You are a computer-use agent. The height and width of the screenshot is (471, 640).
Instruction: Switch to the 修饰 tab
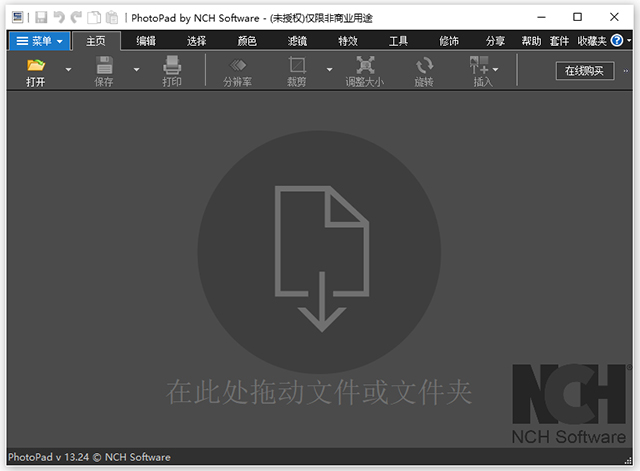(449, 41)
